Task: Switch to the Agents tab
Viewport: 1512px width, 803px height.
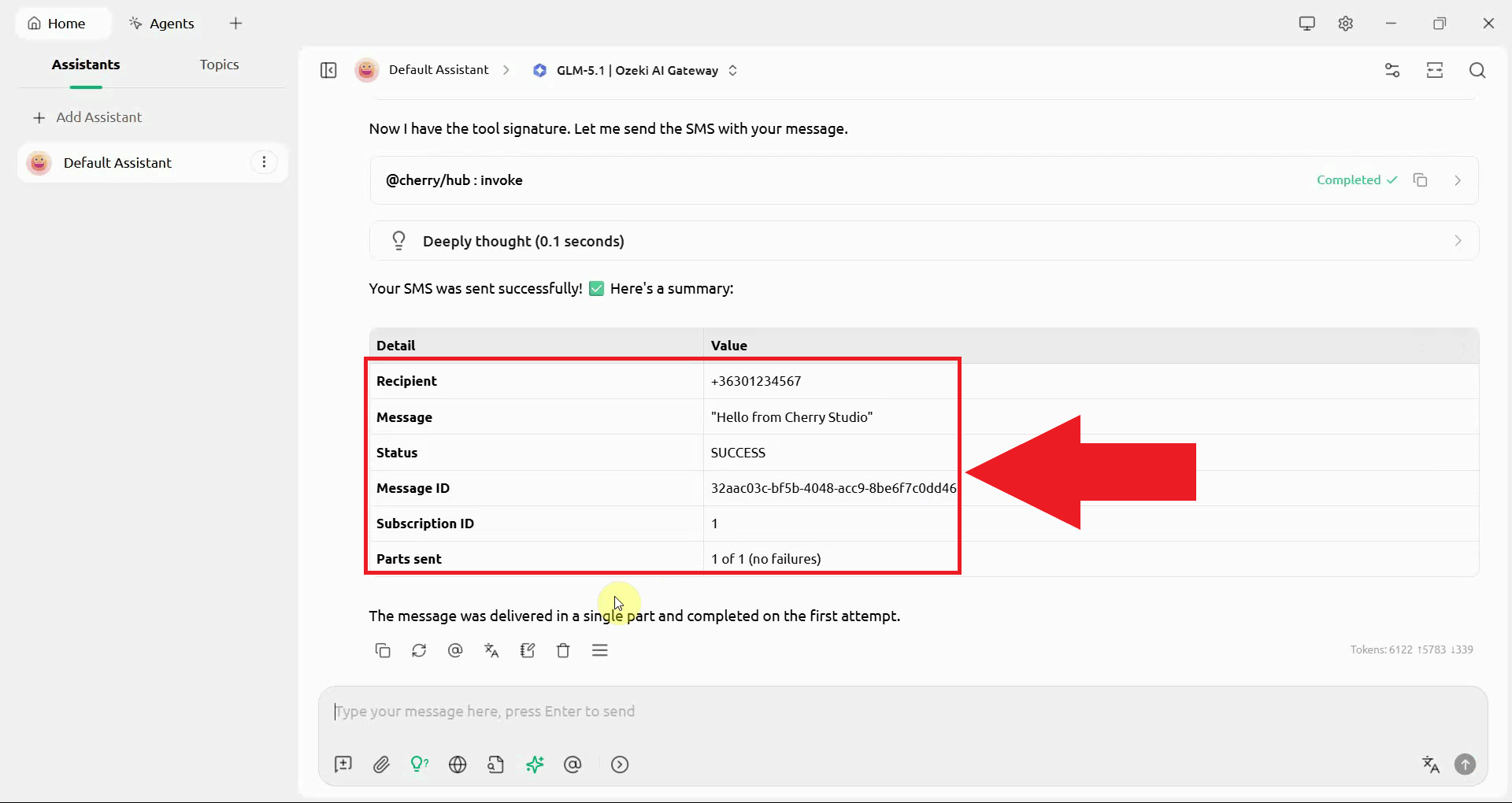Action: (161, 24)
